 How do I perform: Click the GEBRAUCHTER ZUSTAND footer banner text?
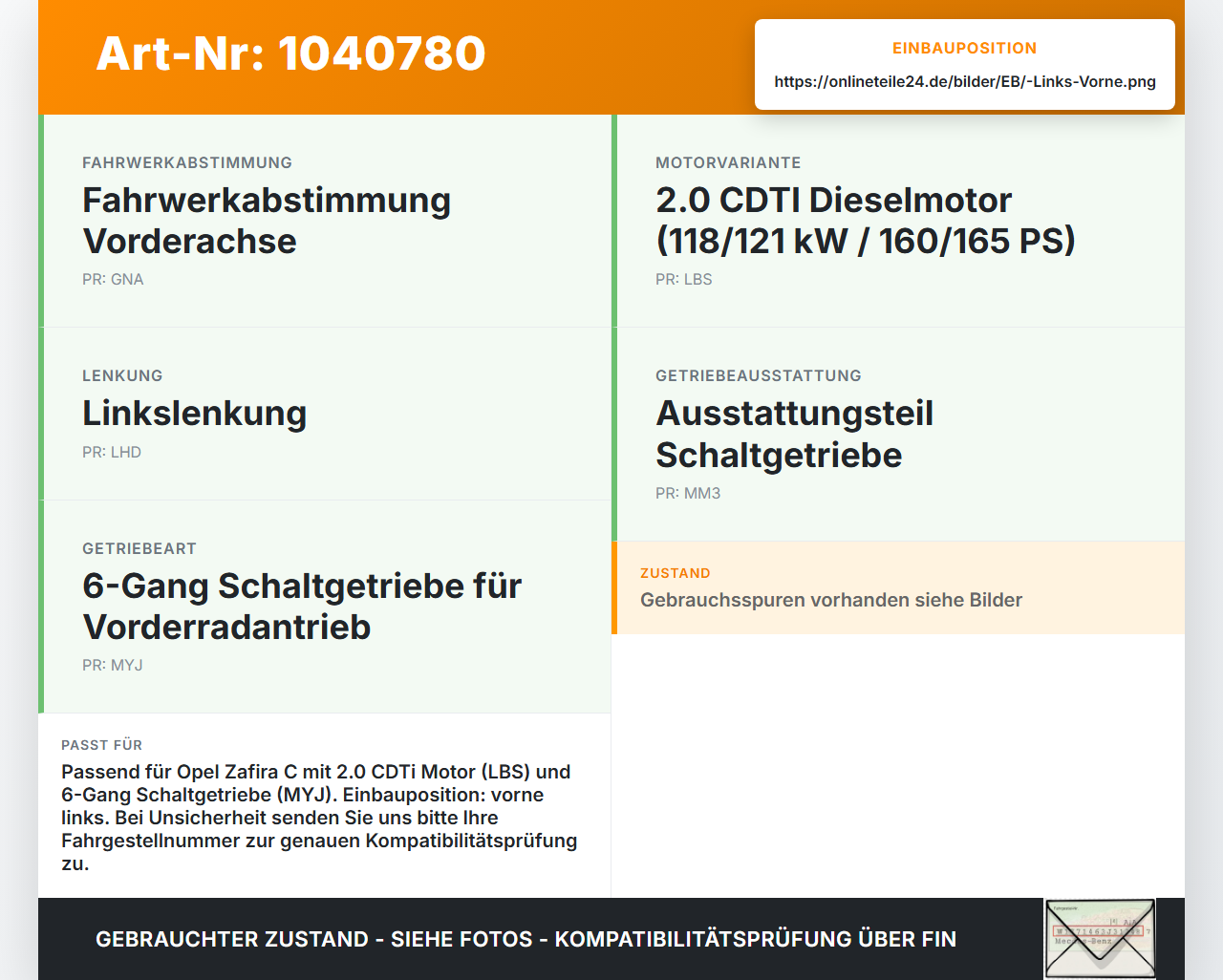pyautogui.click(x=526, y=939)
